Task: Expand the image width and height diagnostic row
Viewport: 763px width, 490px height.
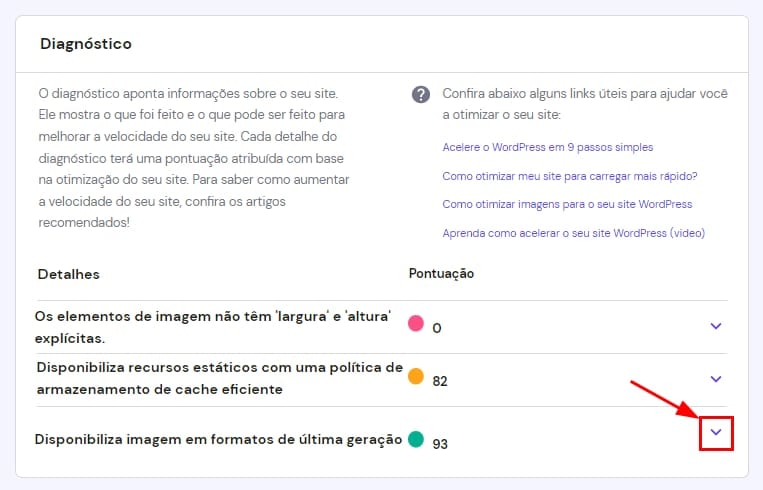Action: [715, 326]
